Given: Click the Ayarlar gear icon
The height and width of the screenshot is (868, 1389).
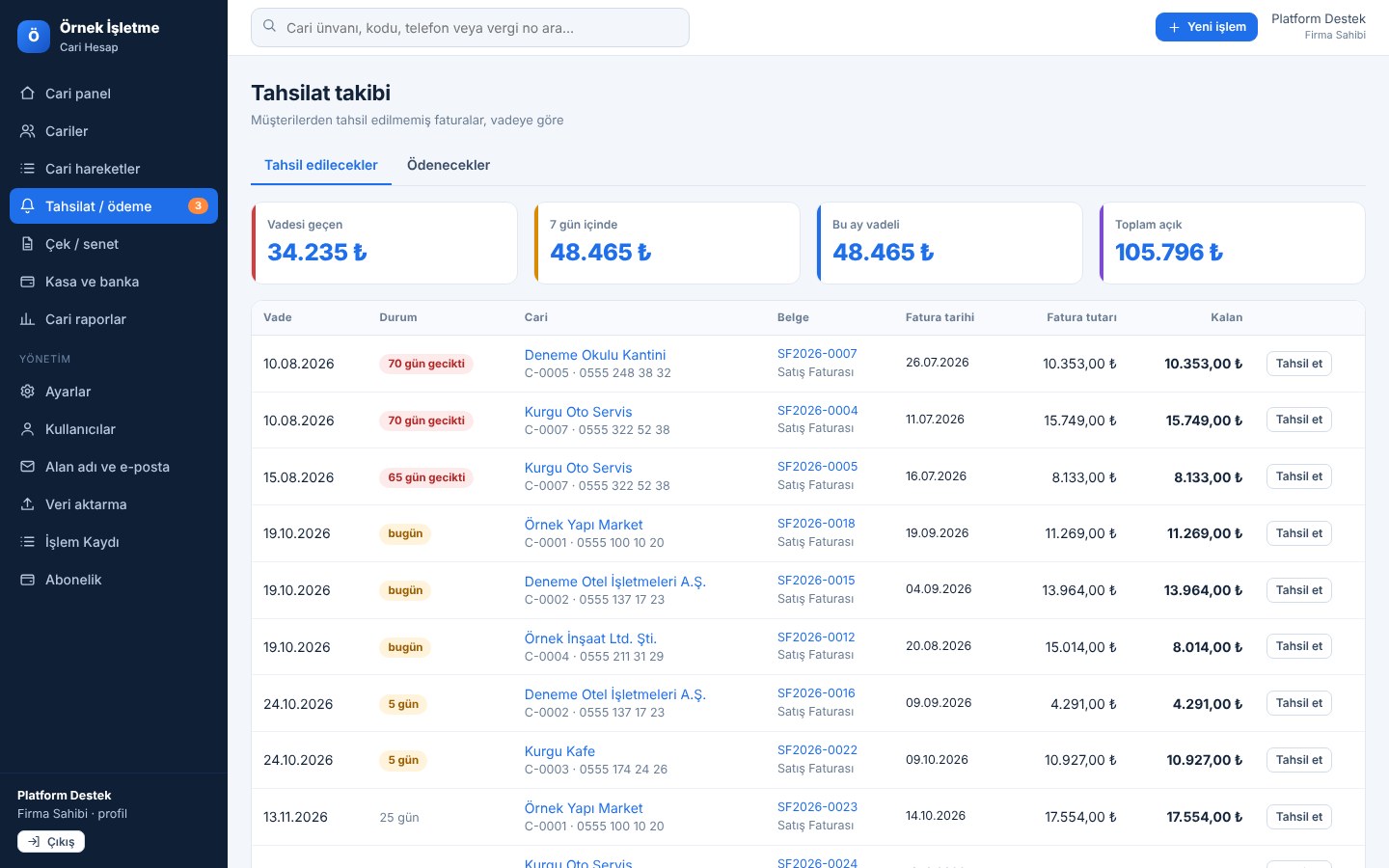Looking at the screenshot, I should click(27, 392).
